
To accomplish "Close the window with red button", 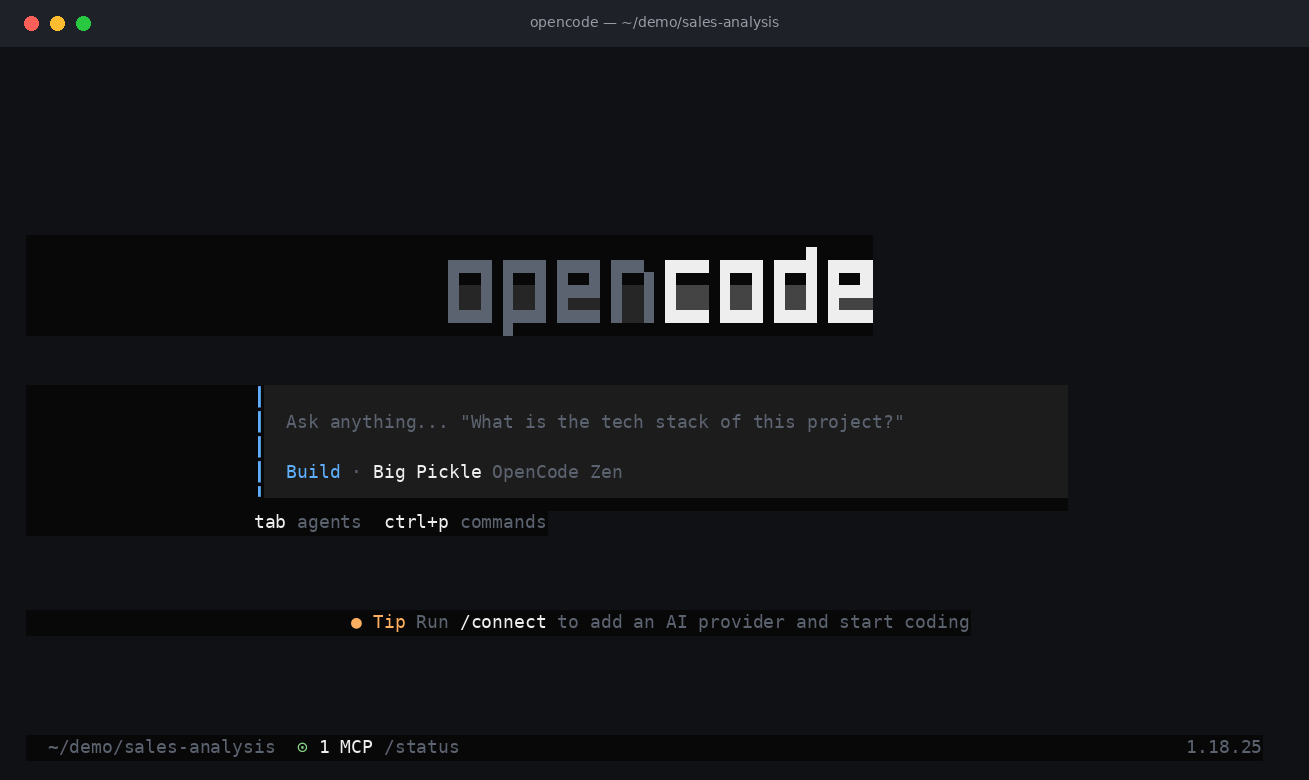I will [x=31, y=23].
